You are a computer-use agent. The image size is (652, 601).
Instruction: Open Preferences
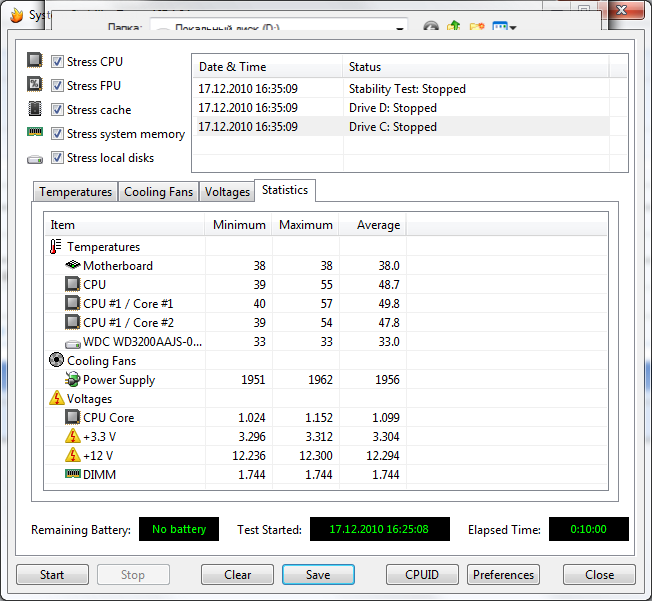503,575
